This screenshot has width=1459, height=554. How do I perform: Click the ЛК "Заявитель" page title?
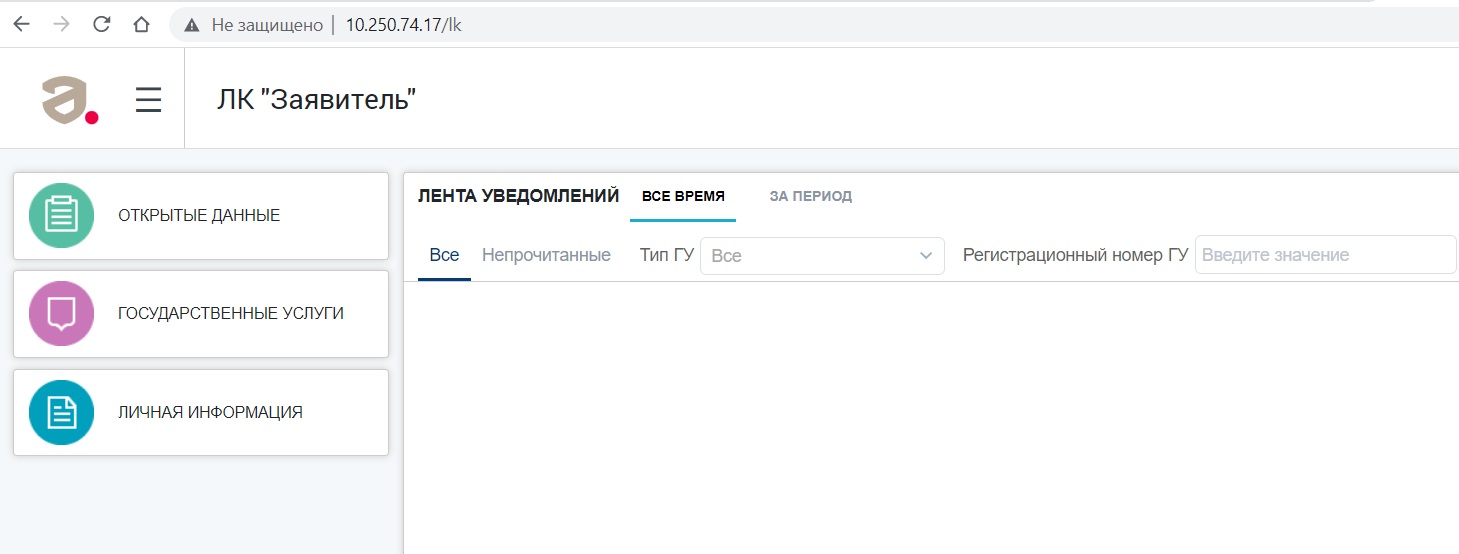315,100
